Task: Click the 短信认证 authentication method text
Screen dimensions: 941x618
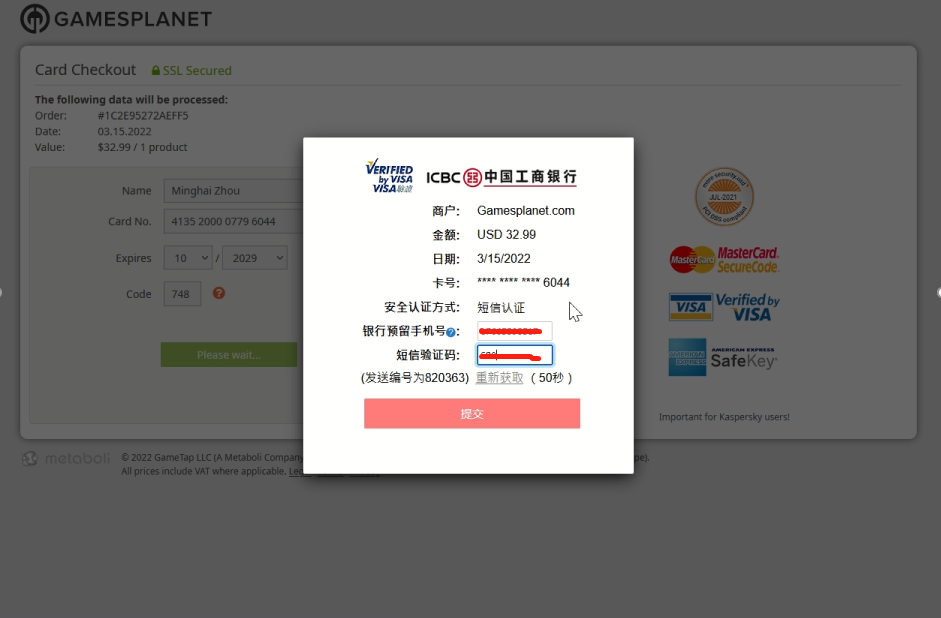Action: (501, 307)
